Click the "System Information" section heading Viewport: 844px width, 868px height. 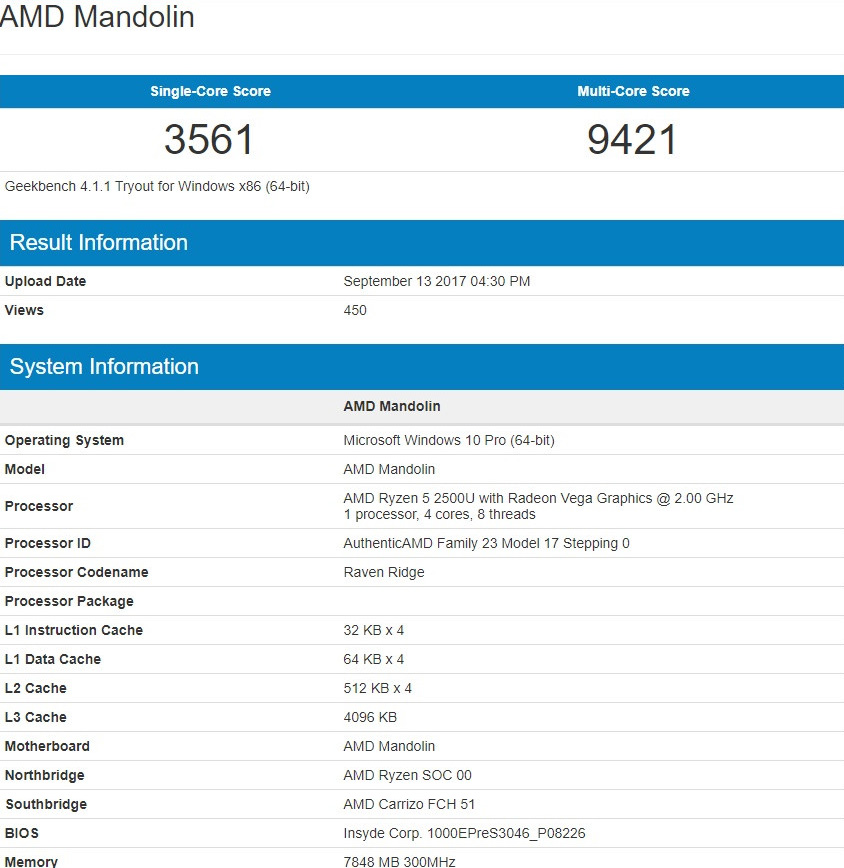[x=104, y=366]
